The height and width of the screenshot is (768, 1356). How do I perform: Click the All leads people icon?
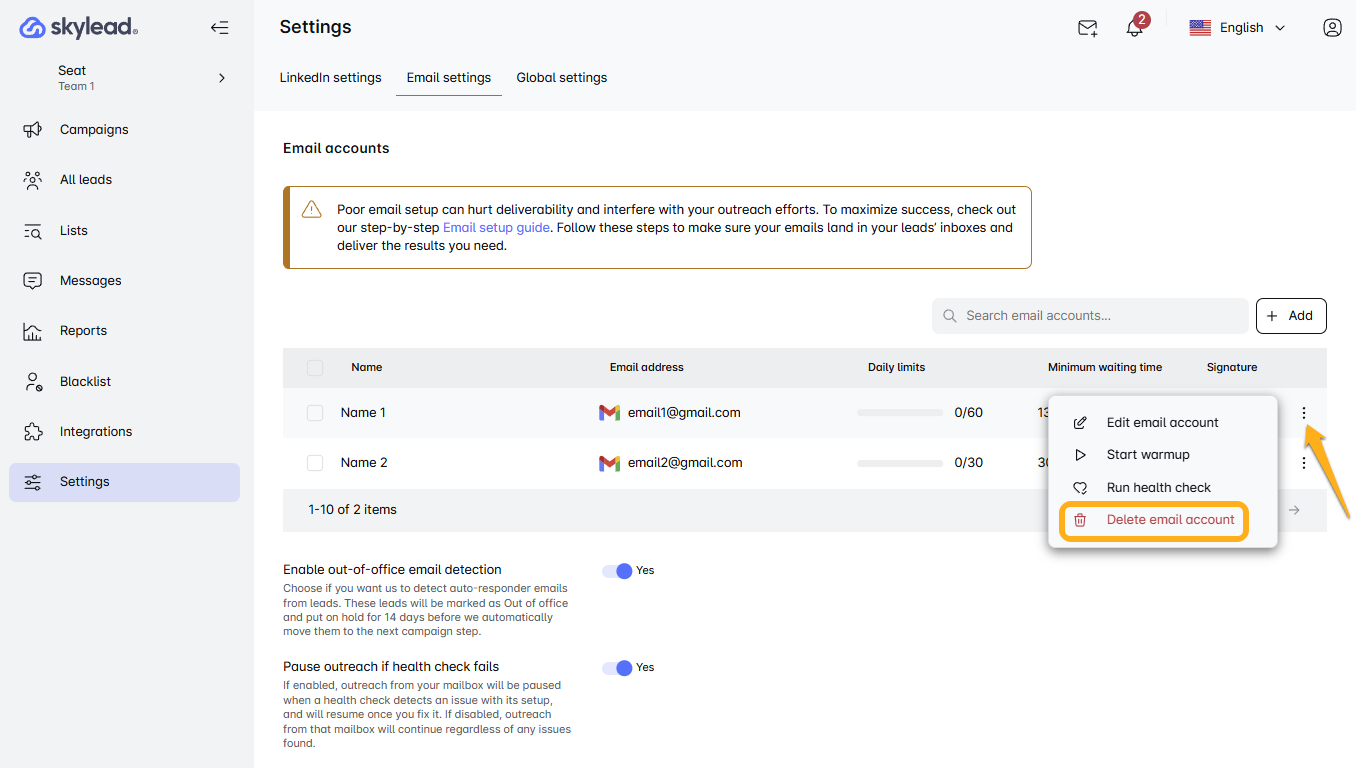(33, 180)
